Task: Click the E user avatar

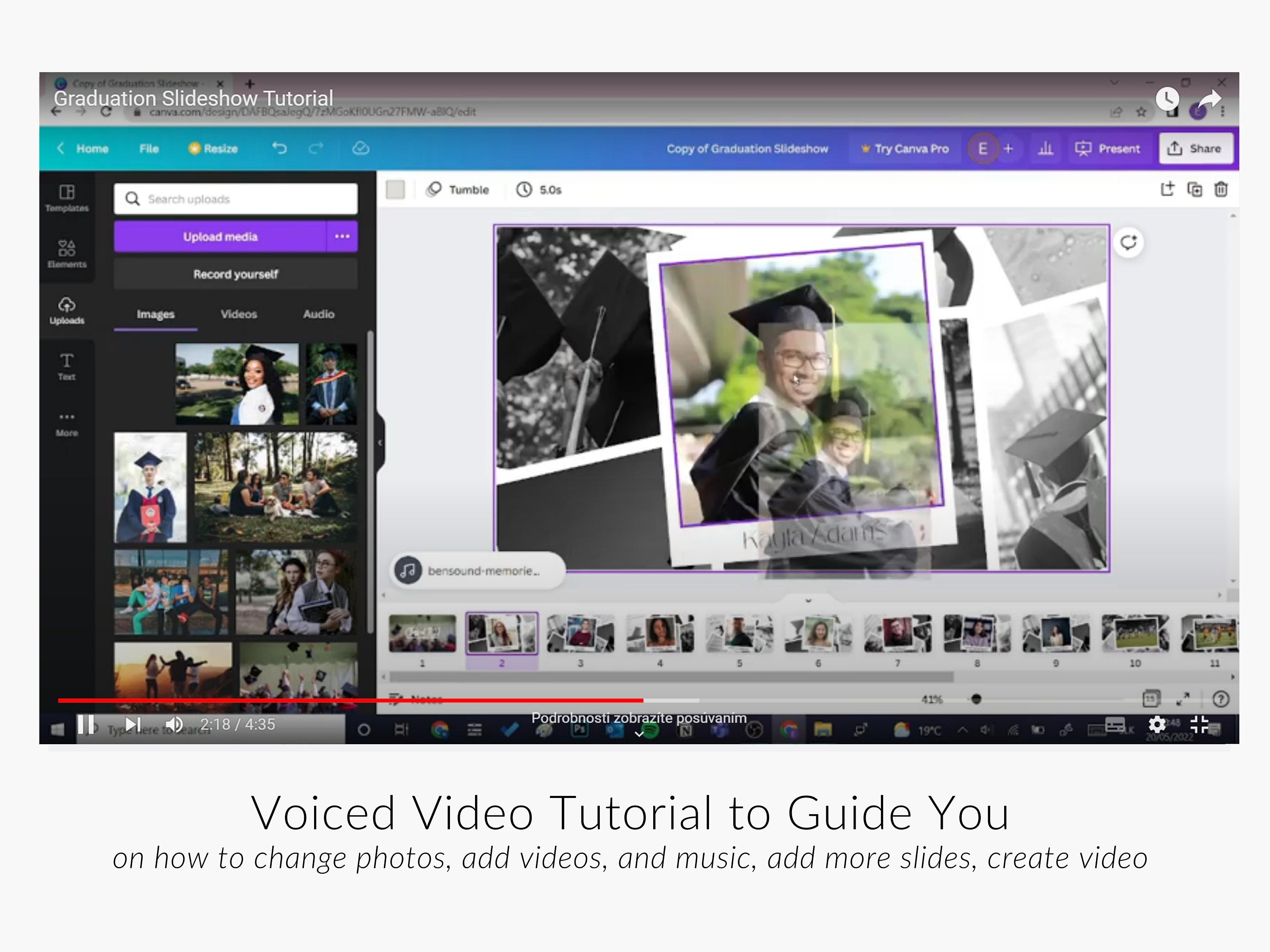Action: pyautogui.click(x=983, y=149)
